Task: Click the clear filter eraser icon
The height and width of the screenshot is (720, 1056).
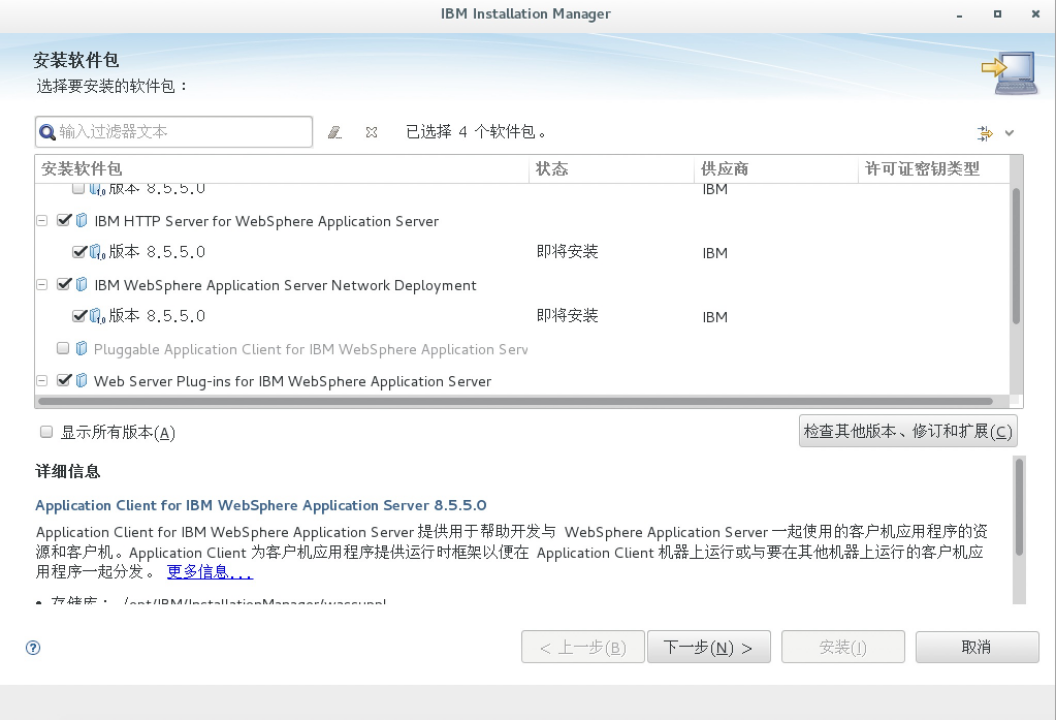Action: coord(335,132)
